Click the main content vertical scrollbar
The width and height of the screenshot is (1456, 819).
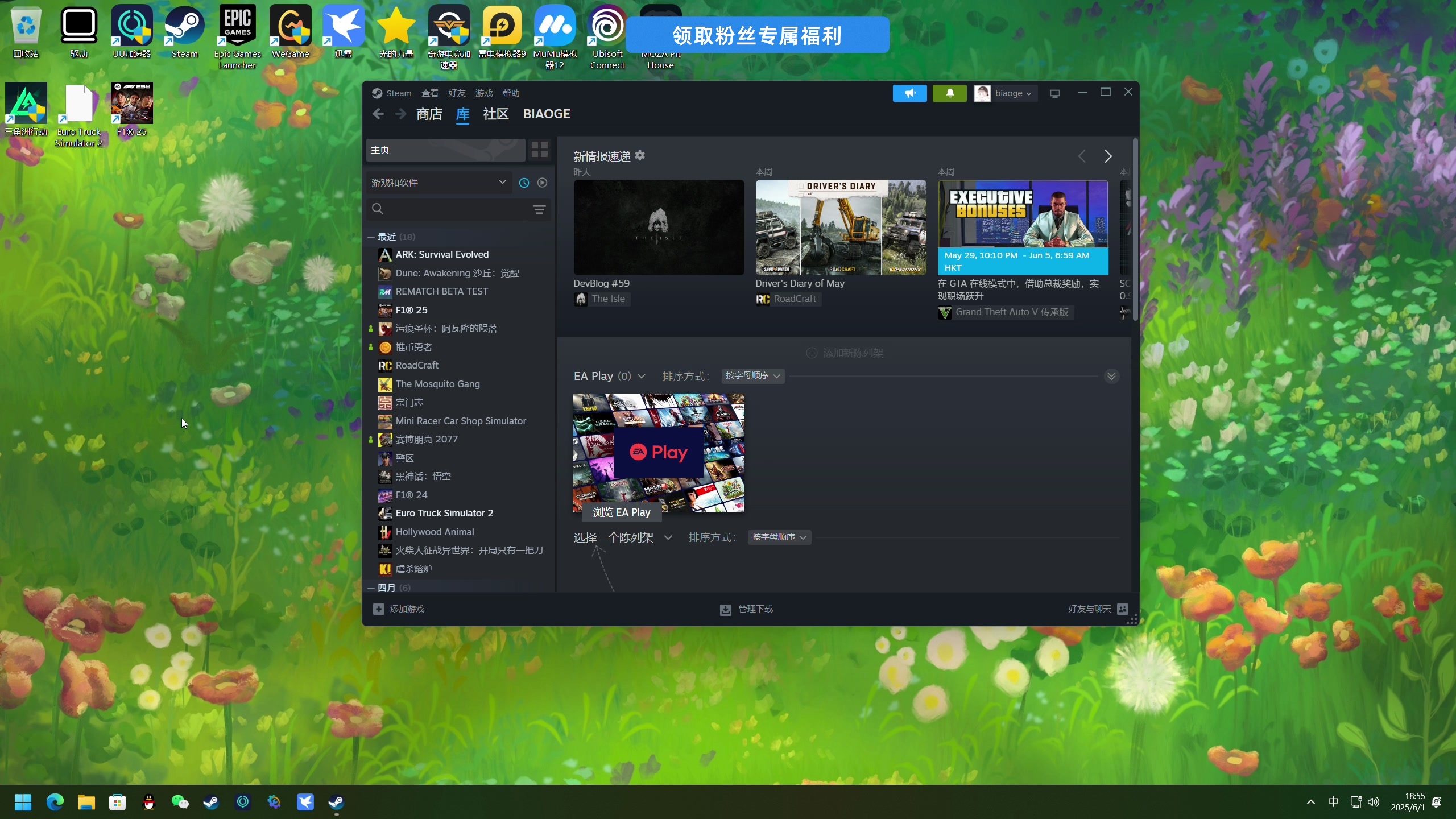tap(1135, 229)
